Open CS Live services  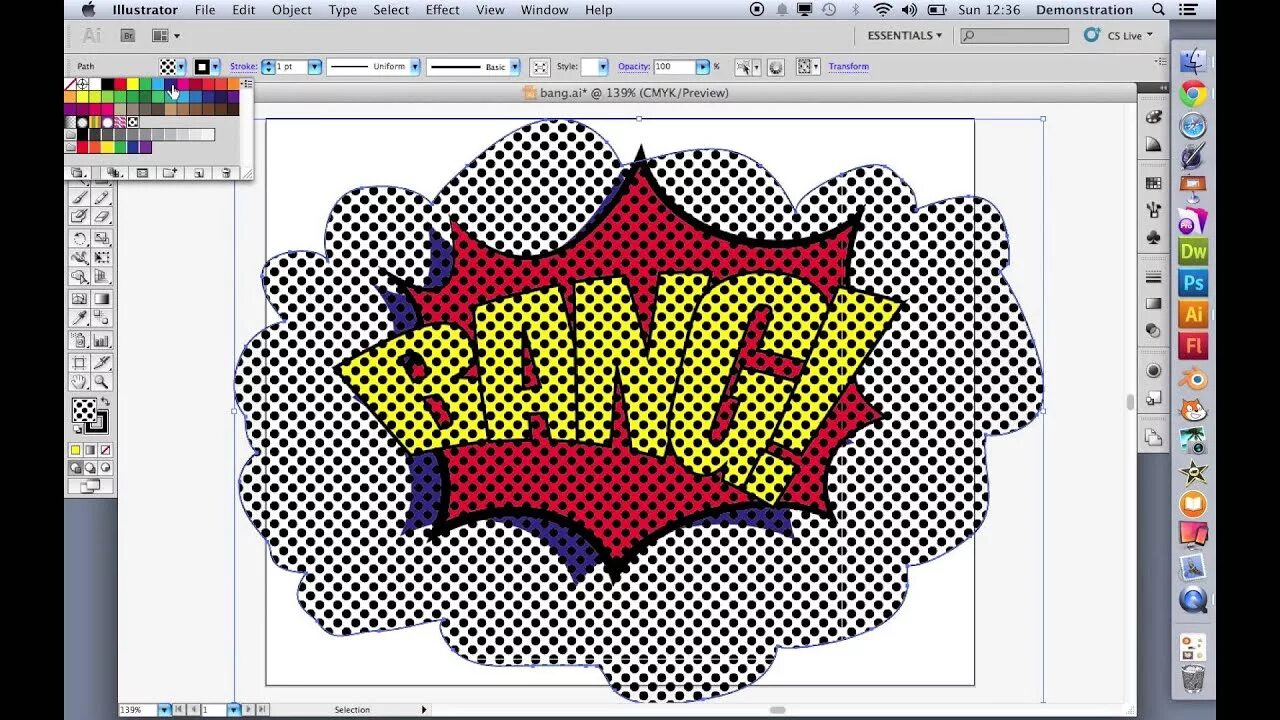point(1118,35)
